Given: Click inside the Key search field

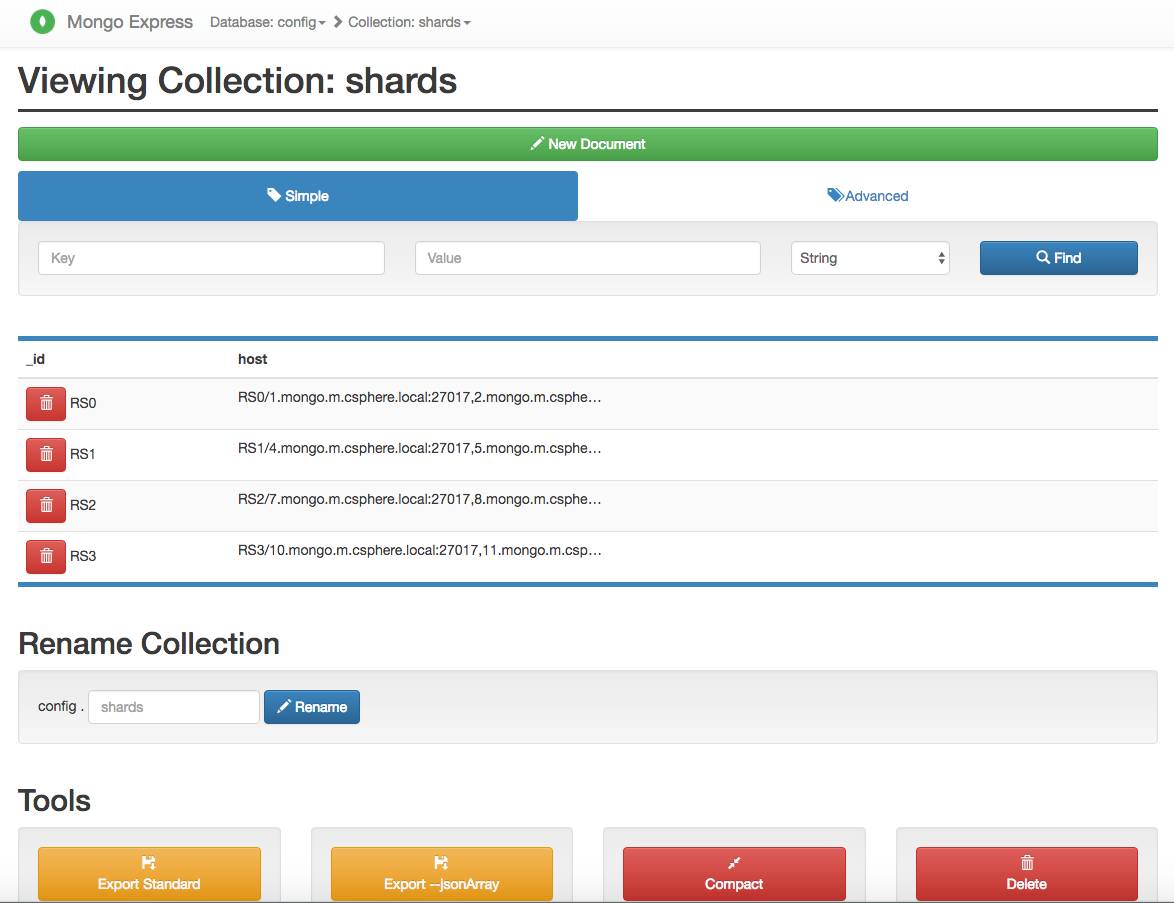Looking at the screenshot, I should click(210, 257).
